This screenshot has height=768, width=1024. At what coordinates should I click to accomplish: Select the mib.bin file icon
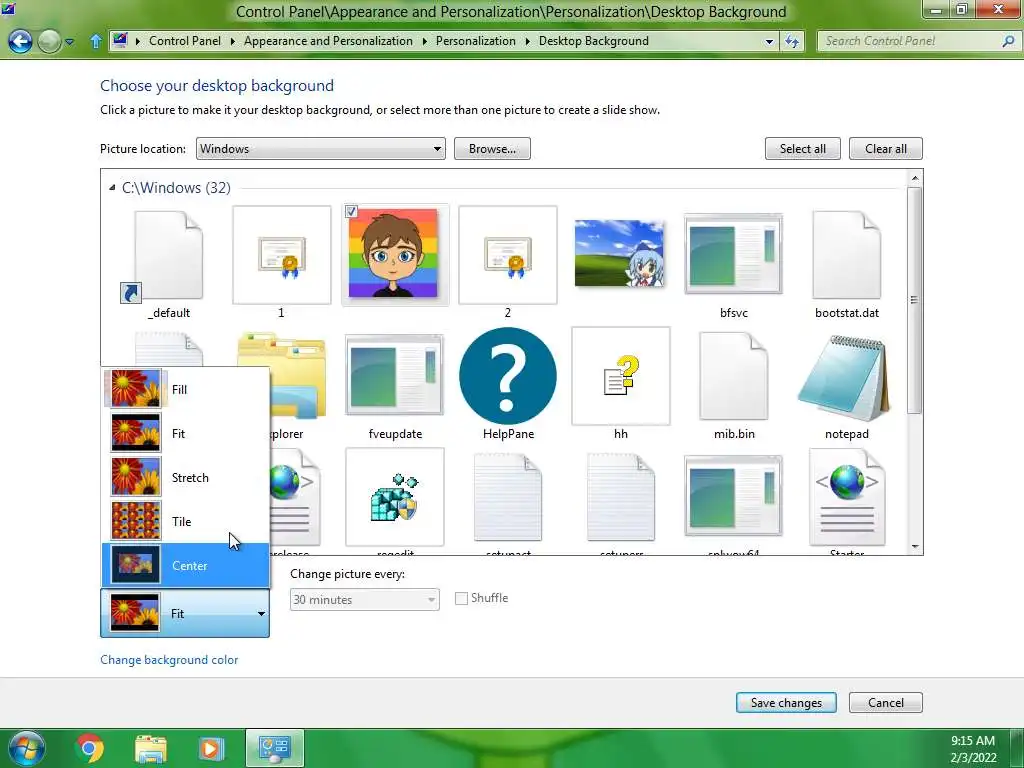(x=733, y=376)
